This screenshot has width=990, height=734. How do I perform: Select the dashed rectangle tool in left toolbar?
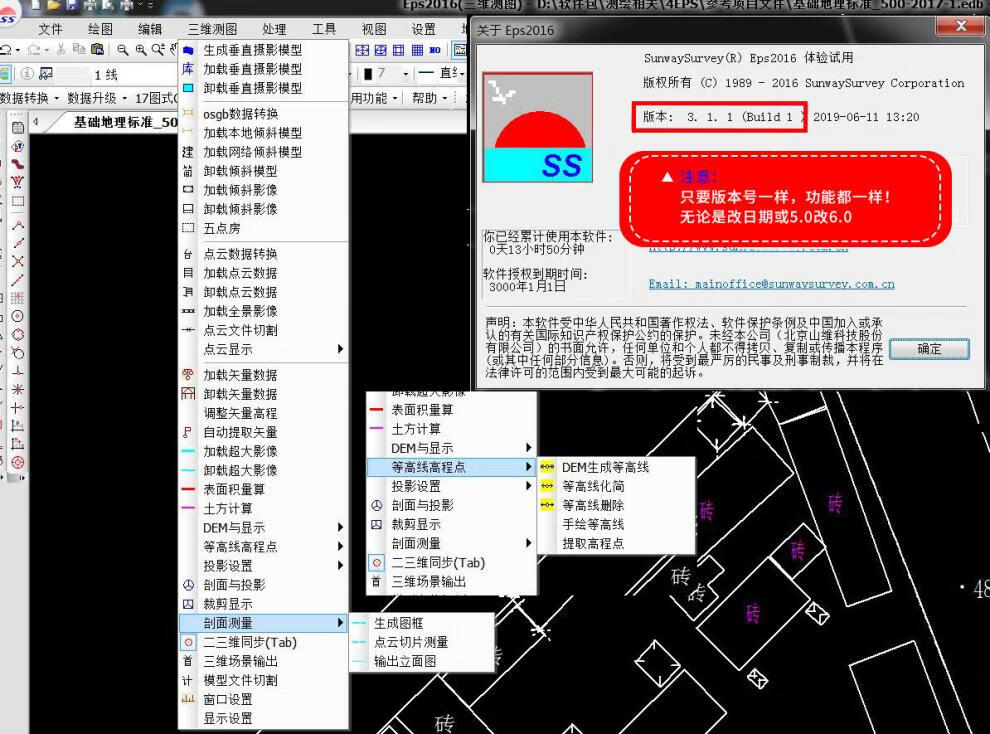[18, 201]
